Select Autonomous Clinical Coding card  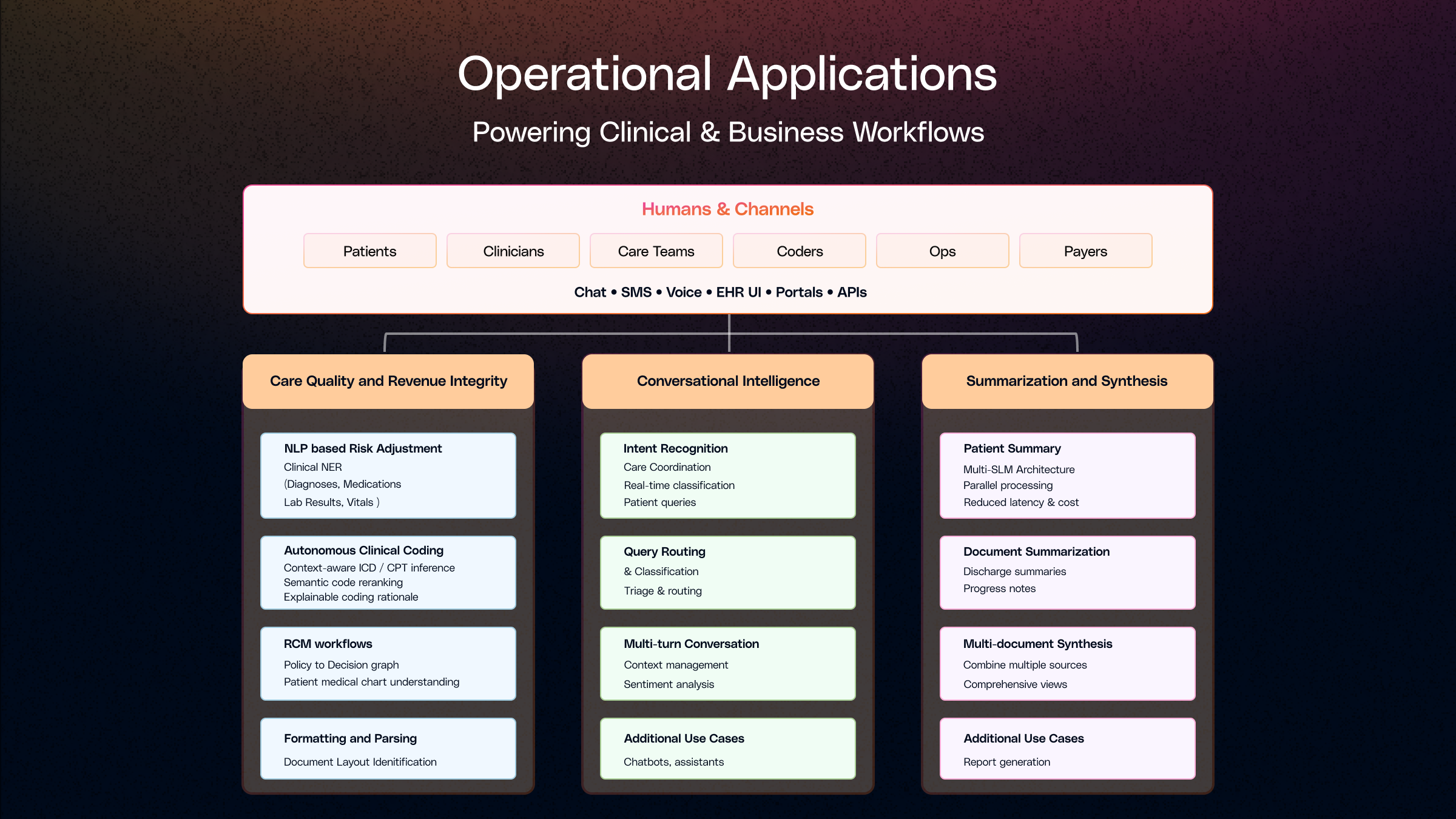coord(388,572)
